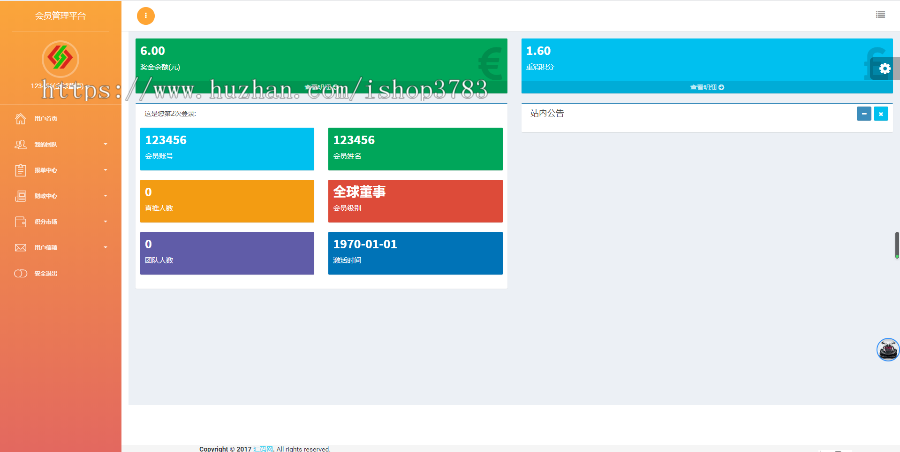Click the orange circular menu toggle icon
Screen dimensions: 900x452
pyautogui.click(x=146, y=16)
